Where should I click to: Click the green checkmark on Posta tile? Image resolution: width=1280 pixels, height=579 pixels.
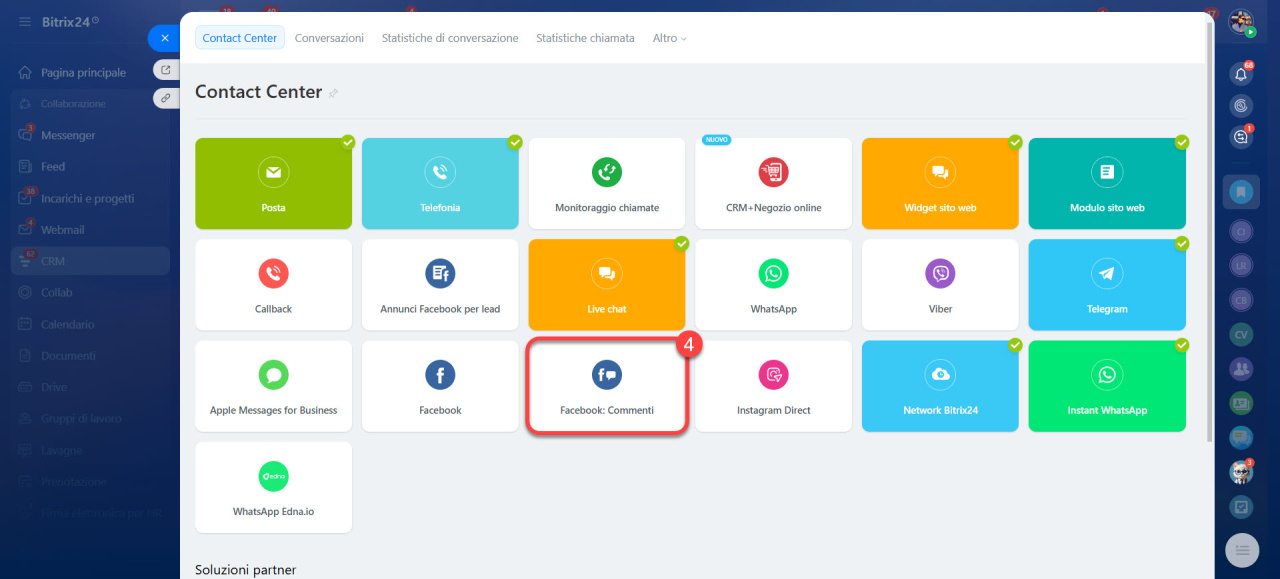348,142
